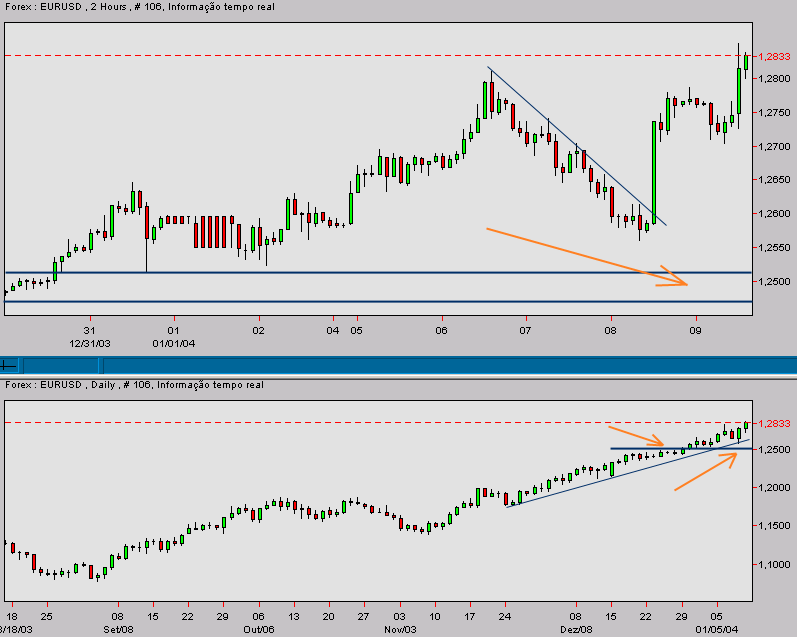This screenshot has height=637, width=797.
Task: Click the Nov/03 label on Daily axis
Action: point(400,629)
